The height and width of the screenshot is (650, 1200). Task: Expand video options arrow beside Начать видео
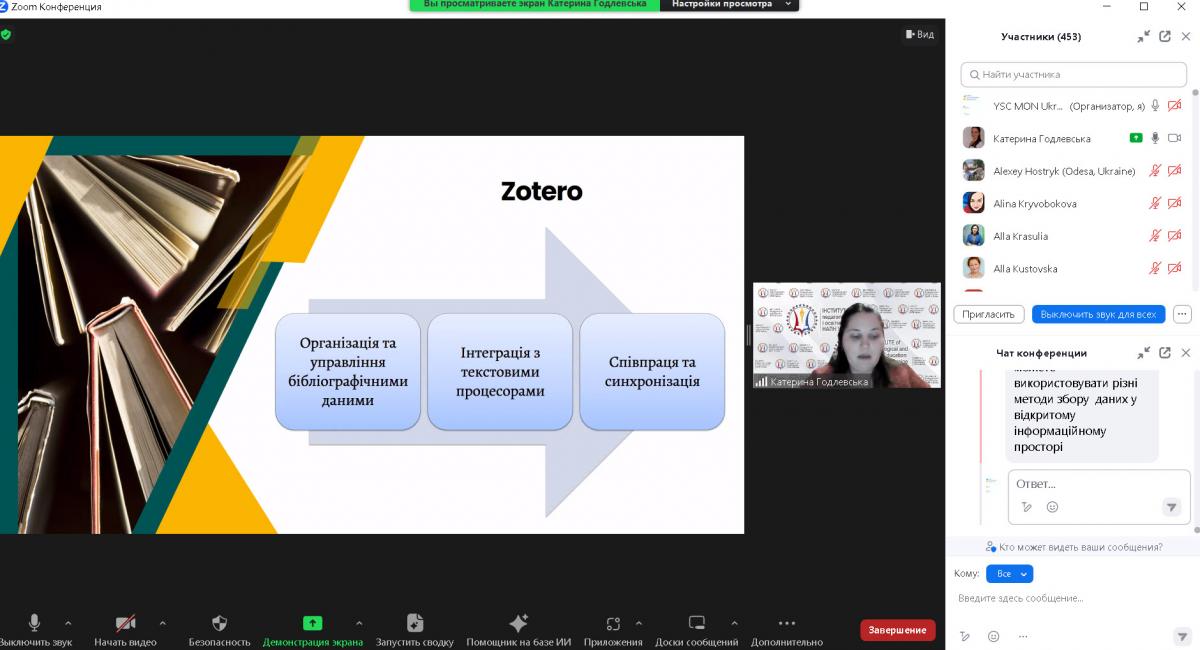pyautogui.click(x=162, y=622)
